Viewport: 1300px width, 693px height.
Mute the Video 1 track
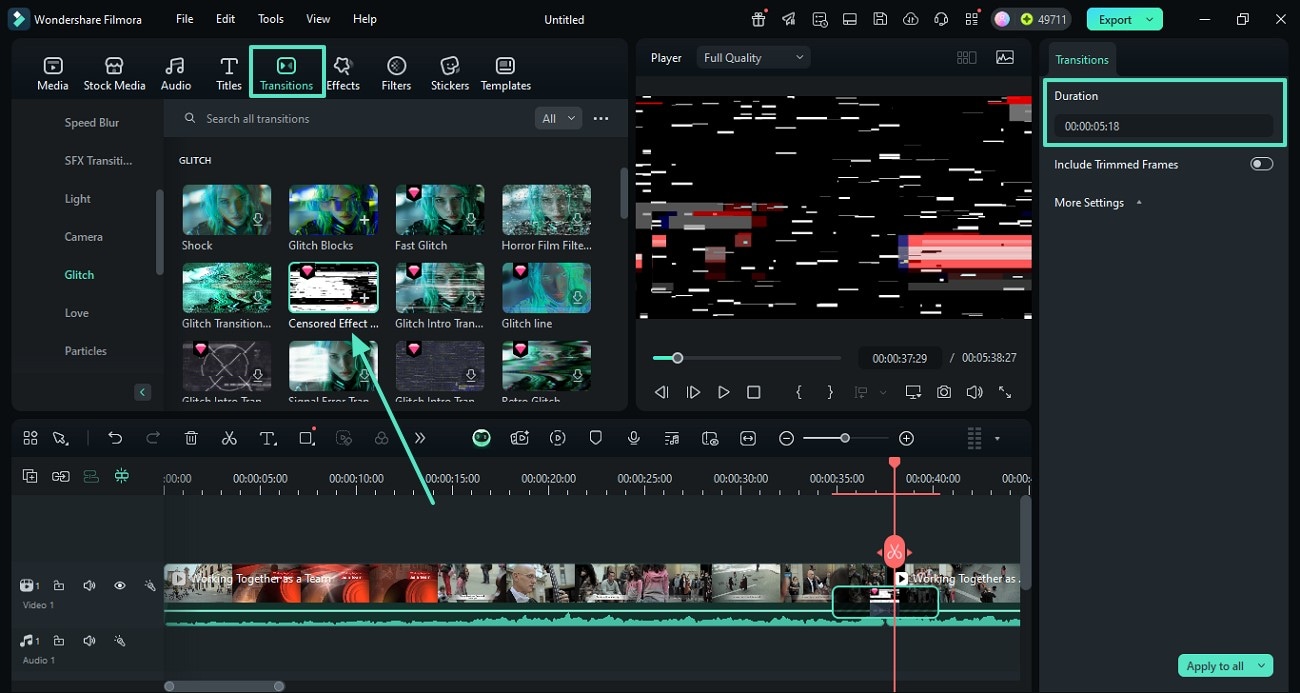click(x=89, y=586)
